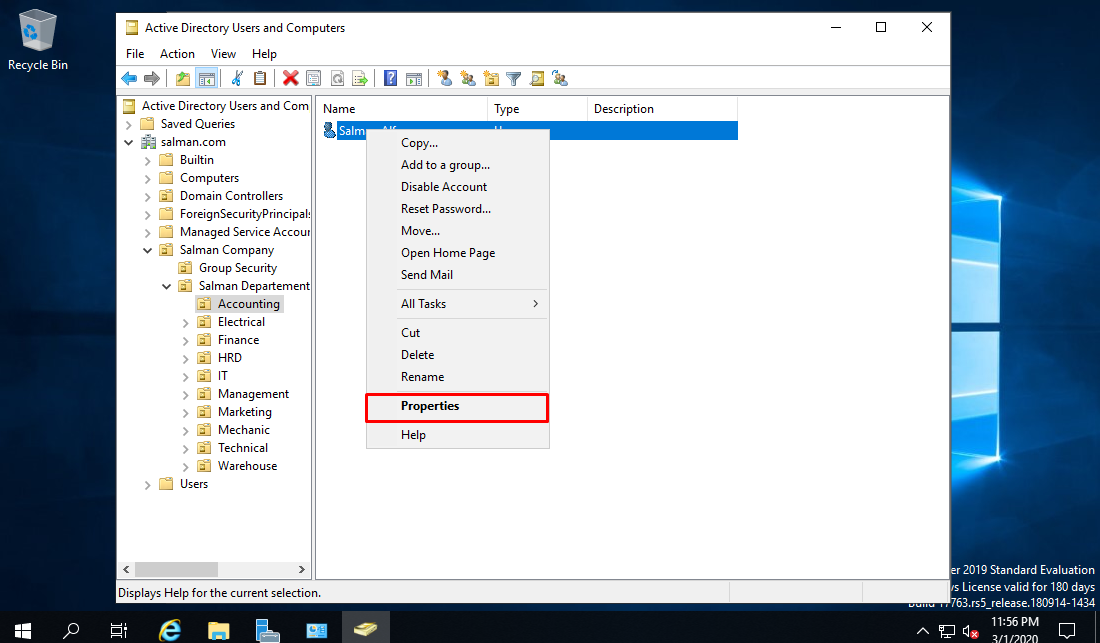
Task: Go up one level folder icon
Action: (183, 79)
